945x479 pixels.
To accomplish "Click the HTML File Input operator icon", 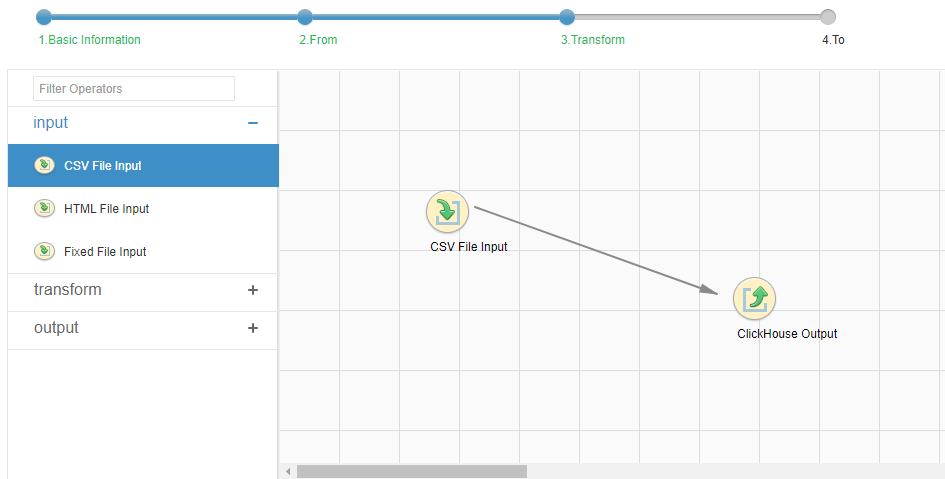I will click(x=44, y=208).
